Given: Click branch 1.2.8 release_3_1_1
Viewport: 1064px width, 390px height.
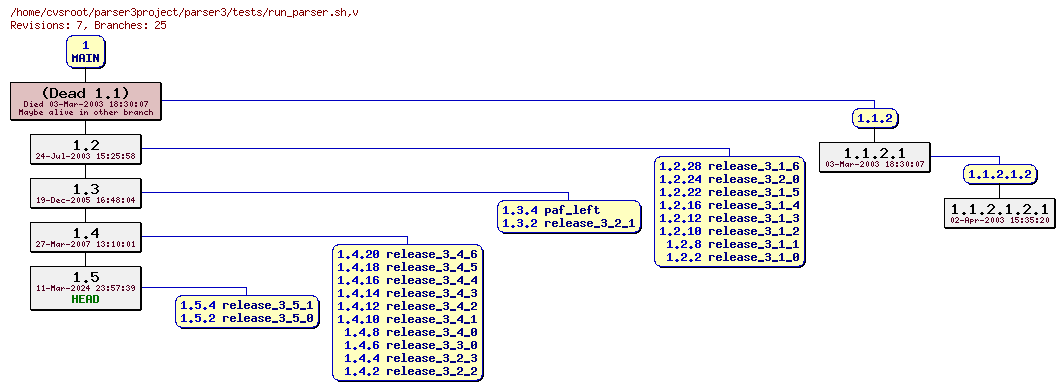Looking at the screenshot, I should click(x=733, y=244).
